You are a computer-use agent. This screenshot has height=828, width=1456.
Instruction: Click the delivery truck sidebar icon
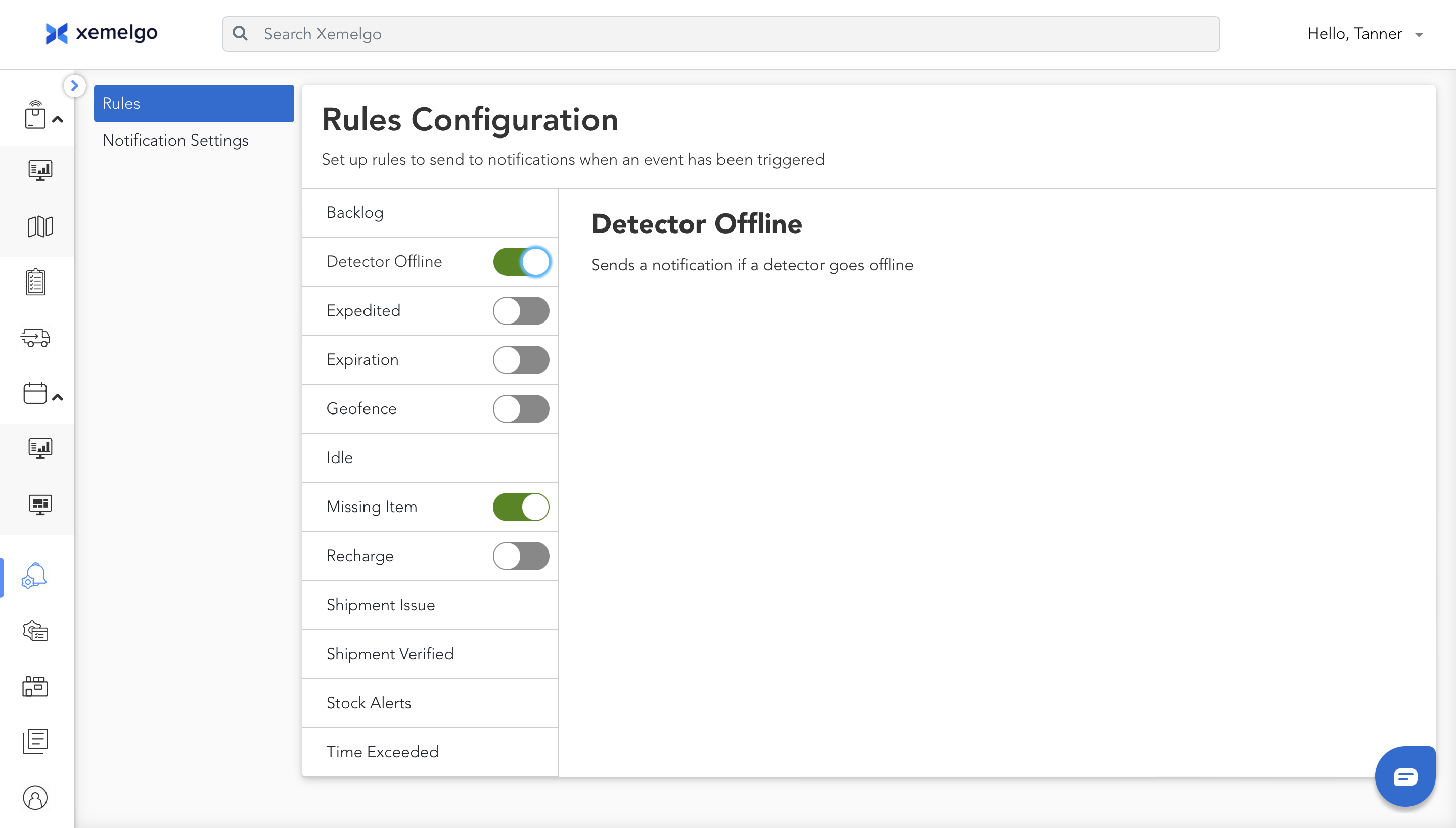click(x=36, y=337)
